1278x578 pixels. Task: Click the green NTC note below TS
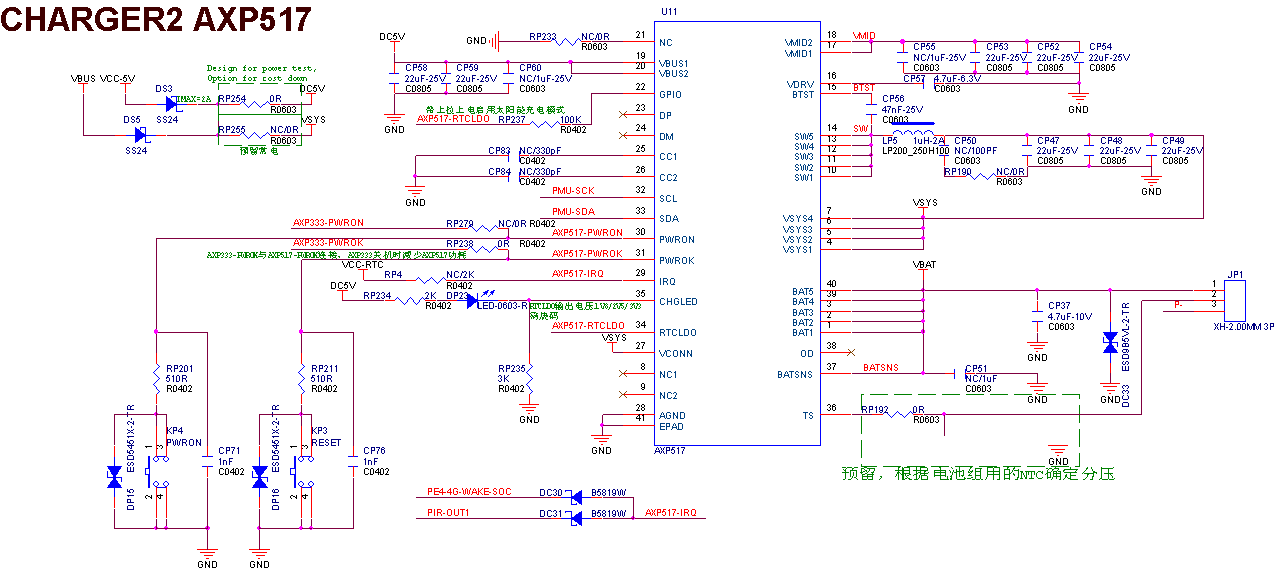977,473
